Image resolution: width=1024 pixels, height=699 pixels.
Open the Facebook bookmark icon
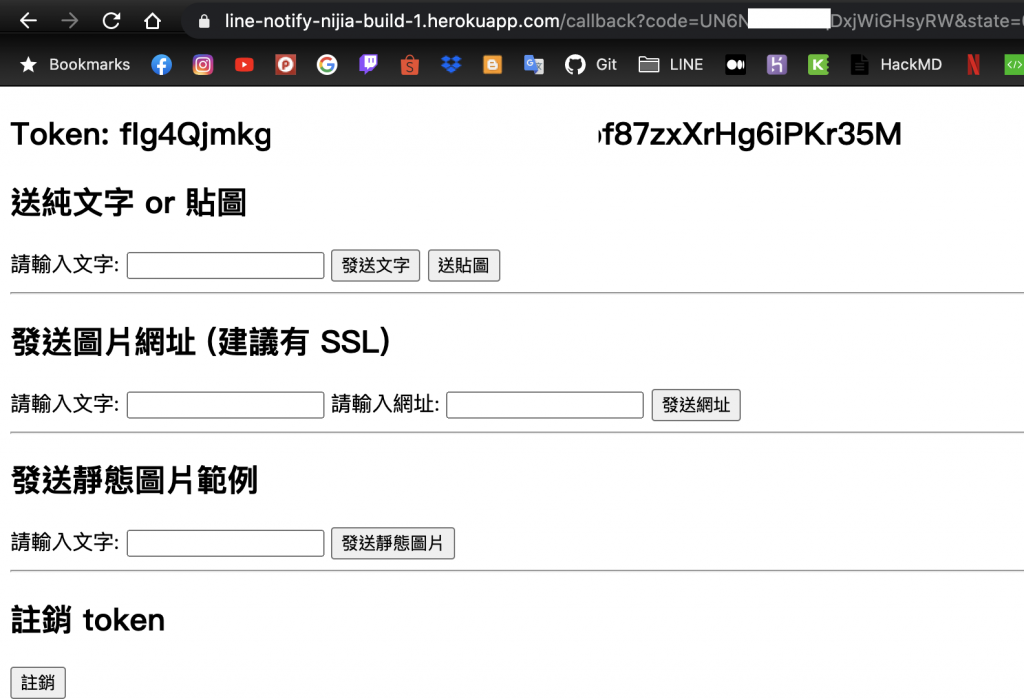161,65
